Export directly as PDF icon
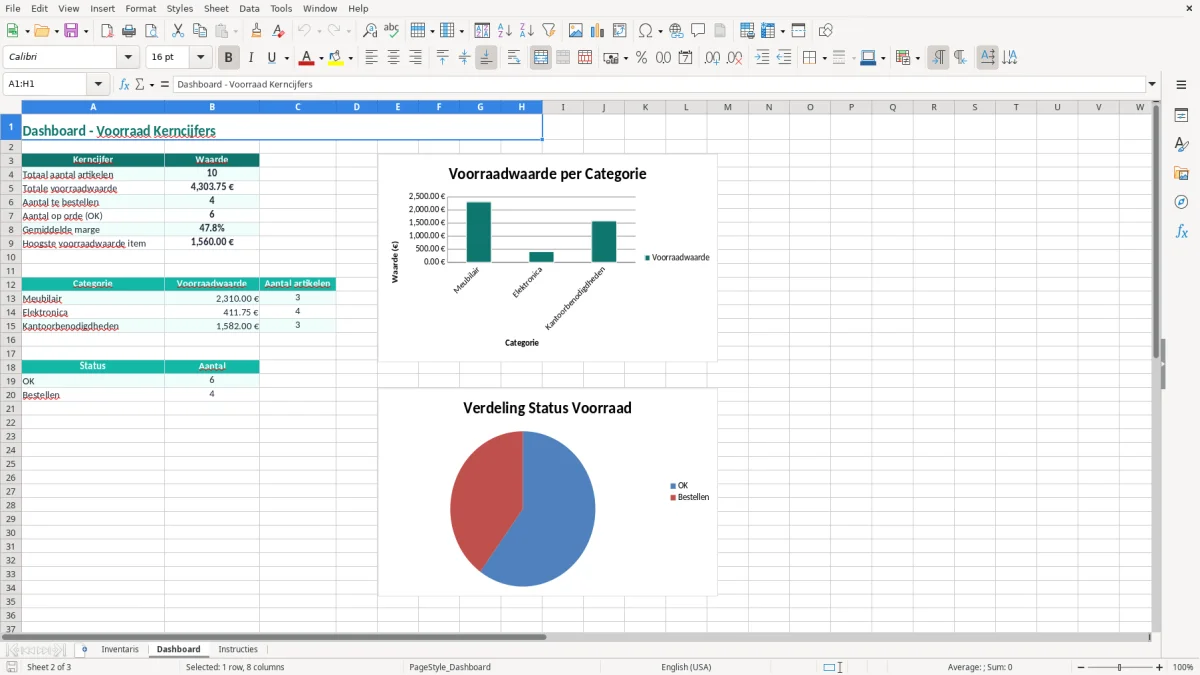This screenshot has height=675, width=1200. (107, 31)
